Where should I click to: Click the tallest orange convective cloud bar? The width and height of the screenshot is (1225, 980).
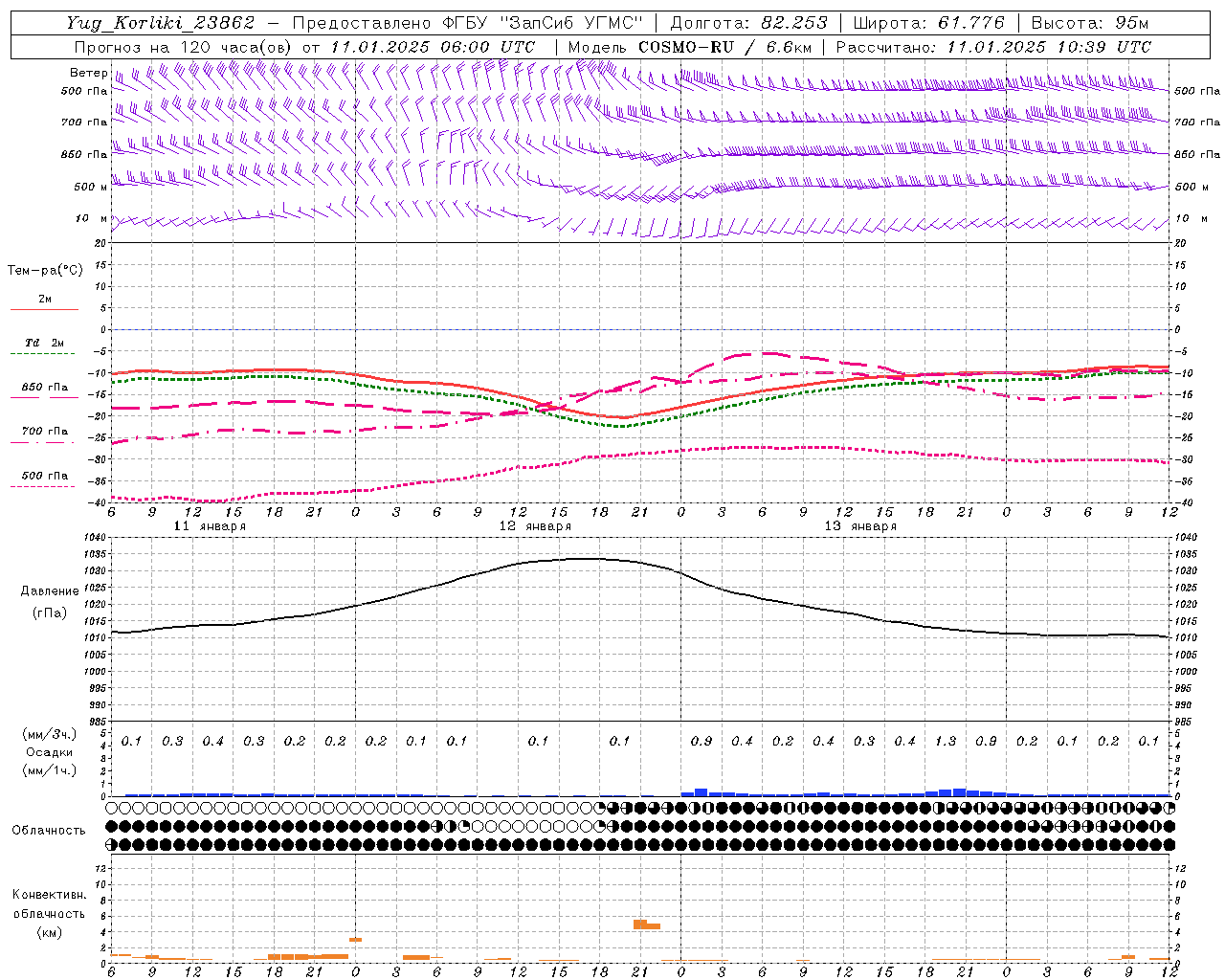pos(640,924)
